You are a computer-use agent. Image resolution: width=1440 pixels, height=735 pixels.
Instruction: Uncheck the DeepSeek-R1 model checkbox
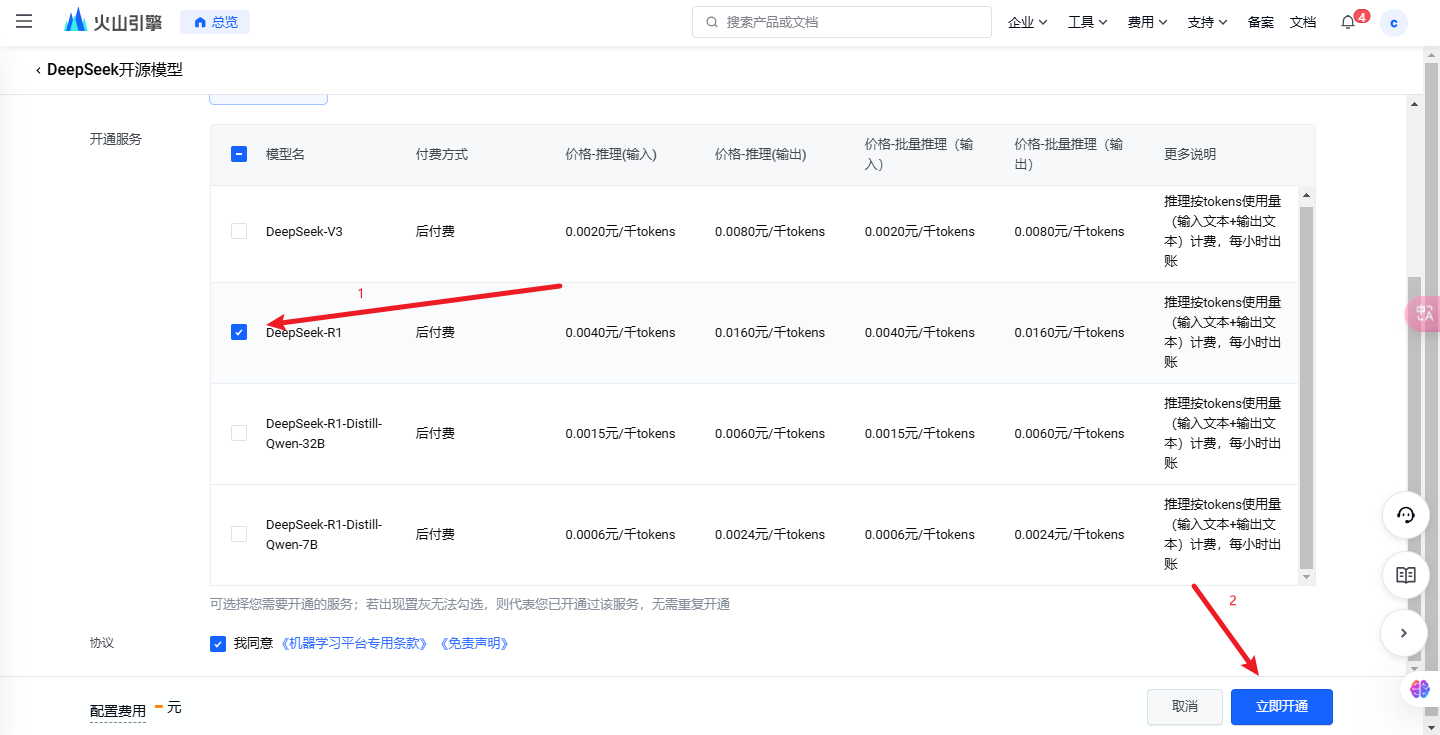(x=239, y=331)
